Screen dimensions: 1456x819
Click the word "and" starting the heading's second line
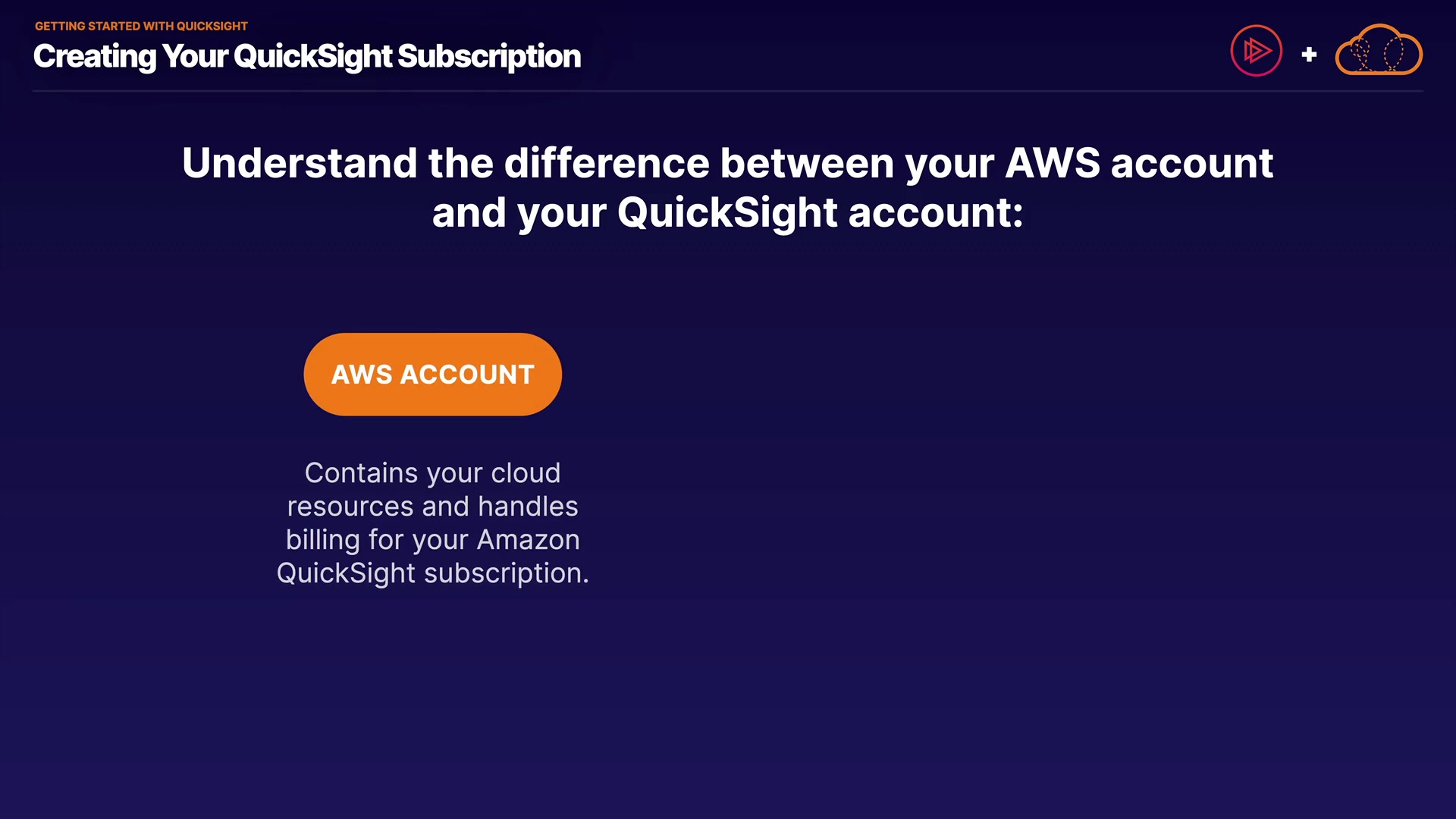(469, 212)
